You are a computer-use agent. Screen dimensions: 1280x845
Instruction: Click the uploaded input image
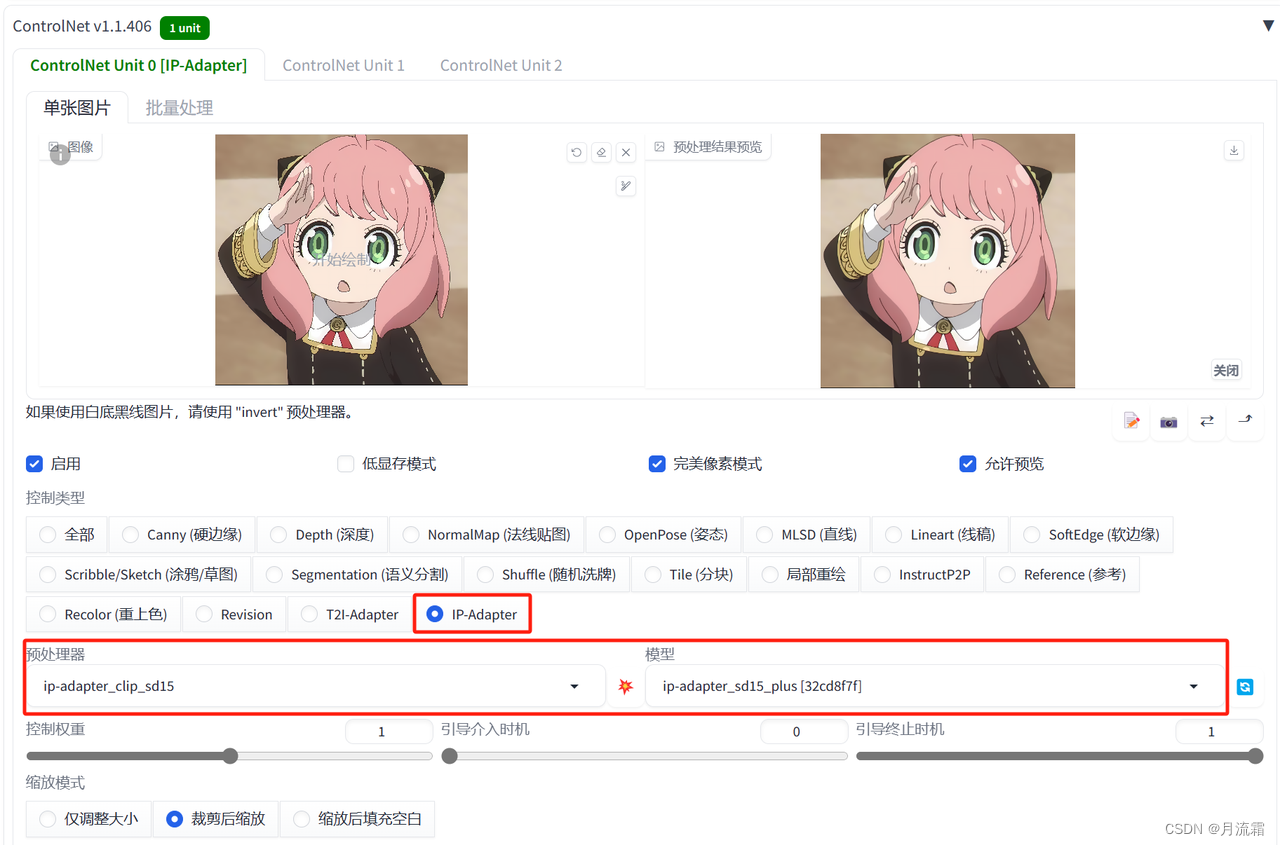point(341,260)
